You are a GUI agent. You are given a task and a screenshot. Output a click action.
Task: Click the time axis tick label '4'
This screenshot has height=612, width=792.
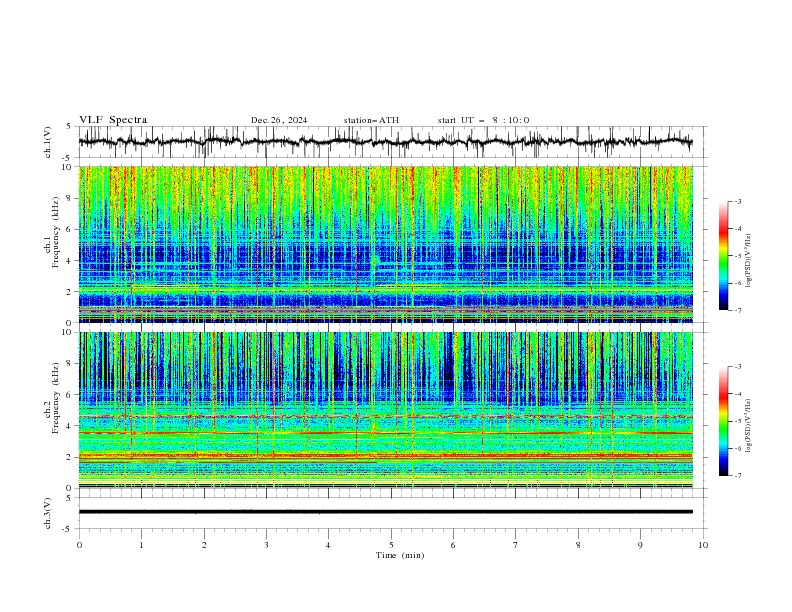(x=328, y=545)
